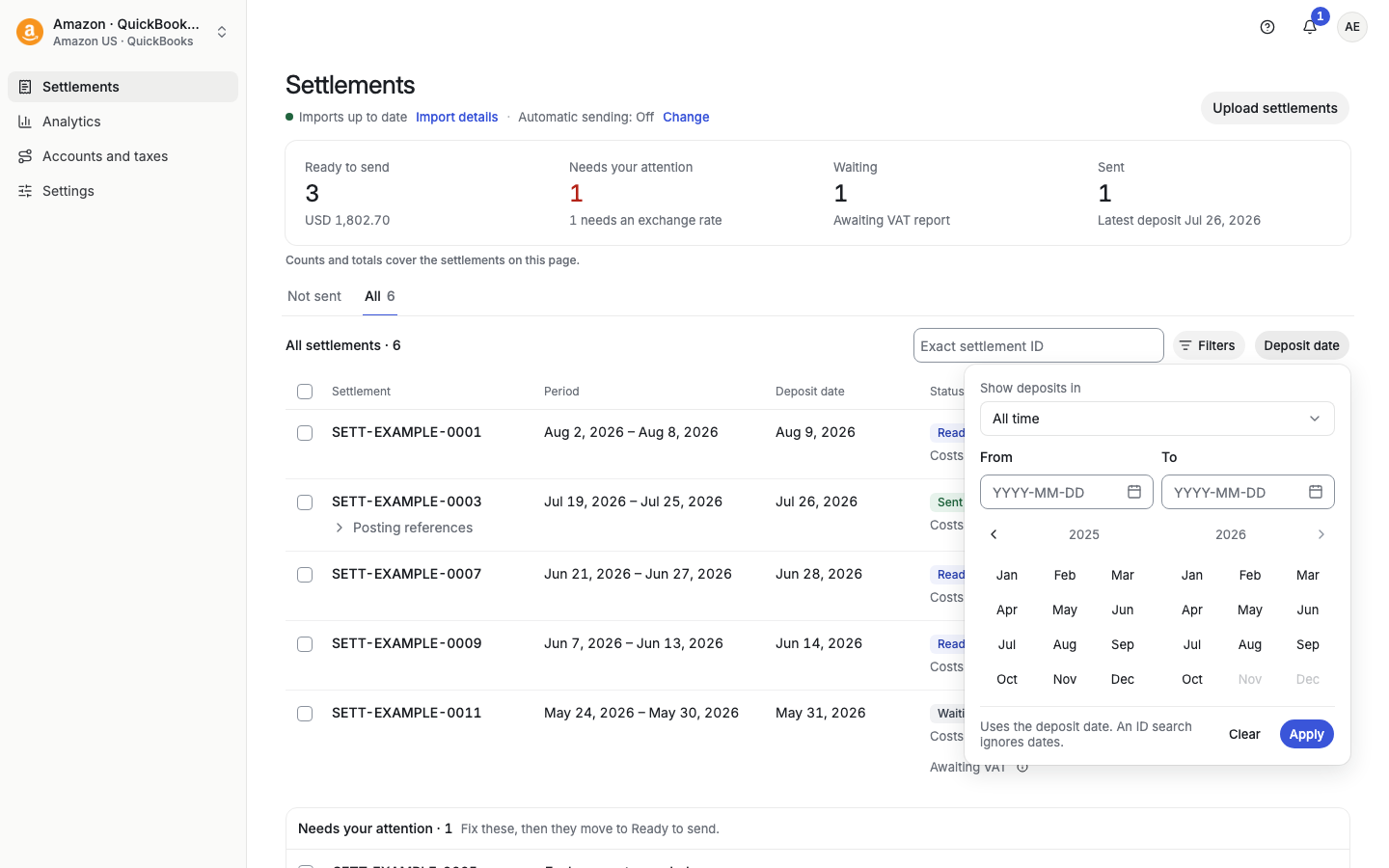The image size is (1389, 868).
Task: Select Jul in the 2026 calendar
Action: click(x=1192, y=644)
